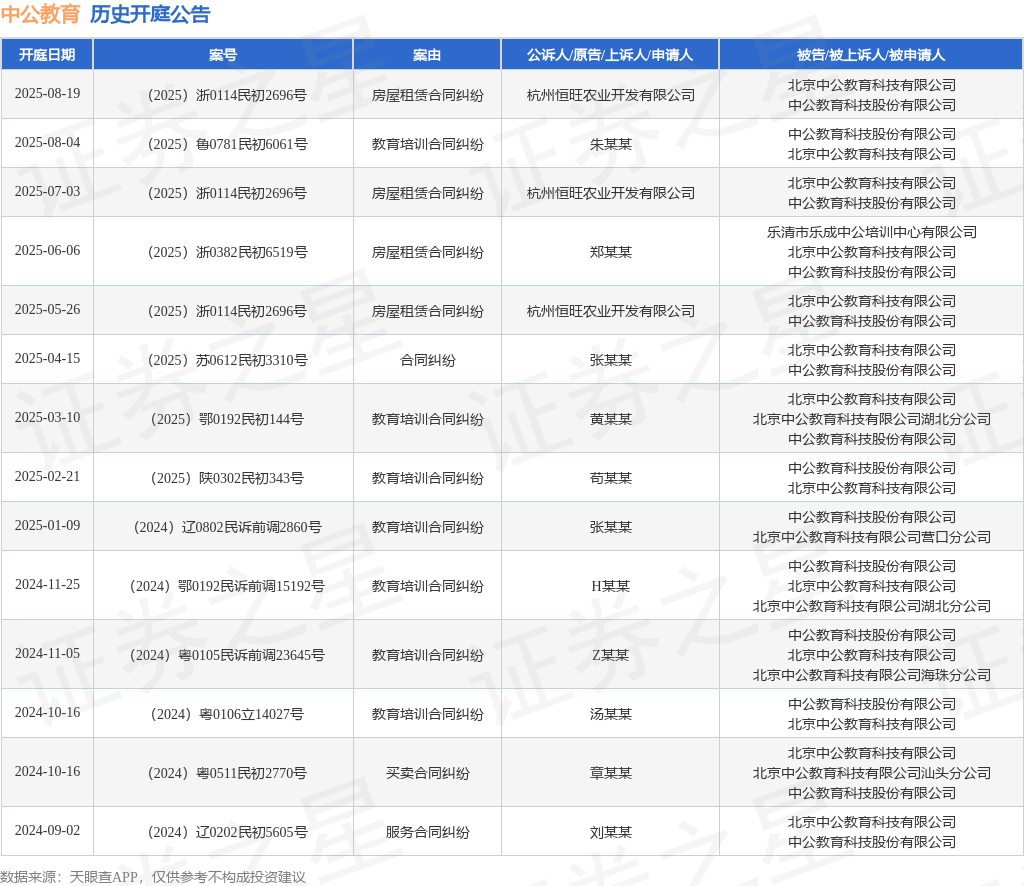
Task: Click the date 2024-11-25
Action: [x=47, y=584]
